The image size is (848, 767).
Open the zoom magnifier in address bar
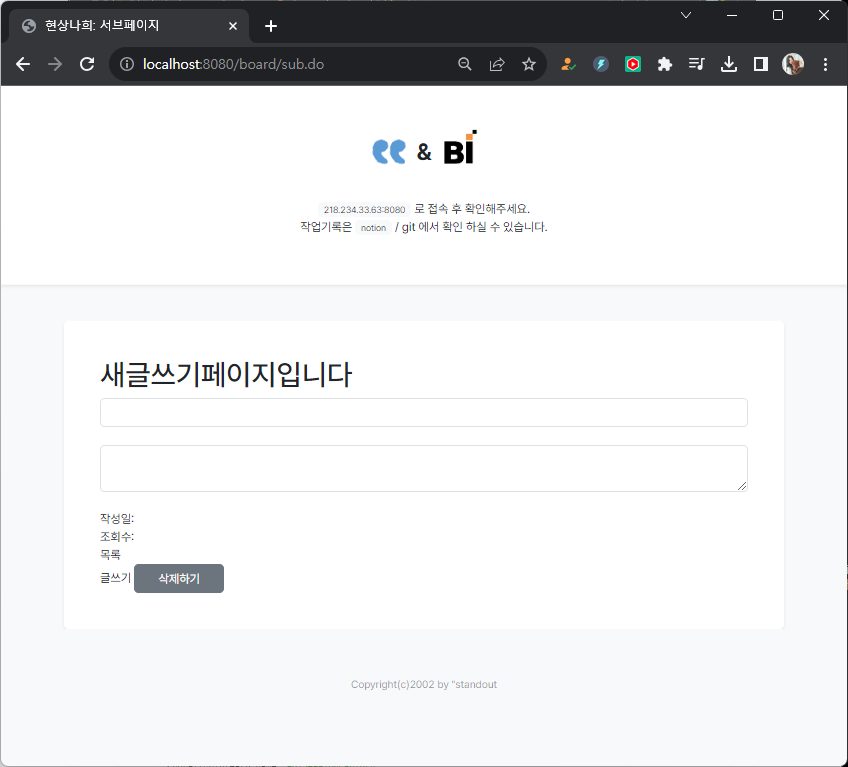(x=465, y=64)
